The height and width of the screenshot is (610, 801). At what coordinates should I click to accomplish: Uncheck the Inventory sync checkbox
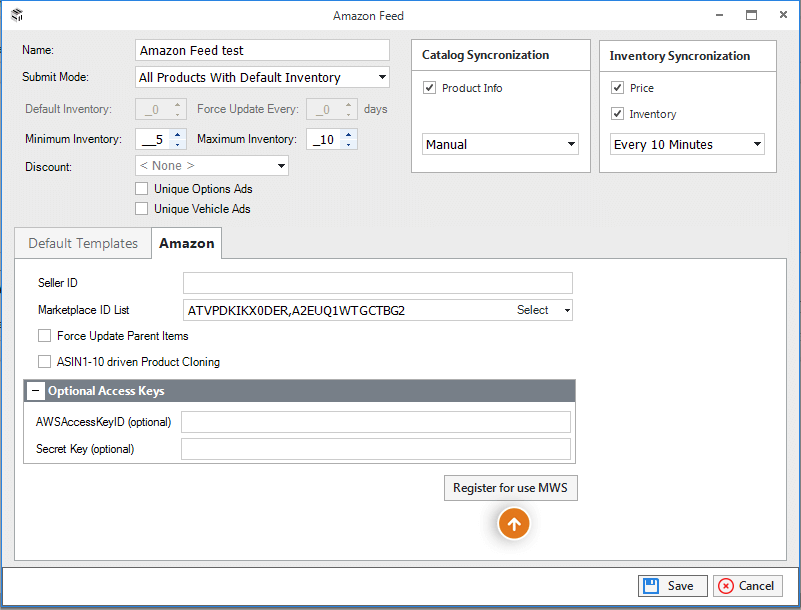tap(617, 113)
